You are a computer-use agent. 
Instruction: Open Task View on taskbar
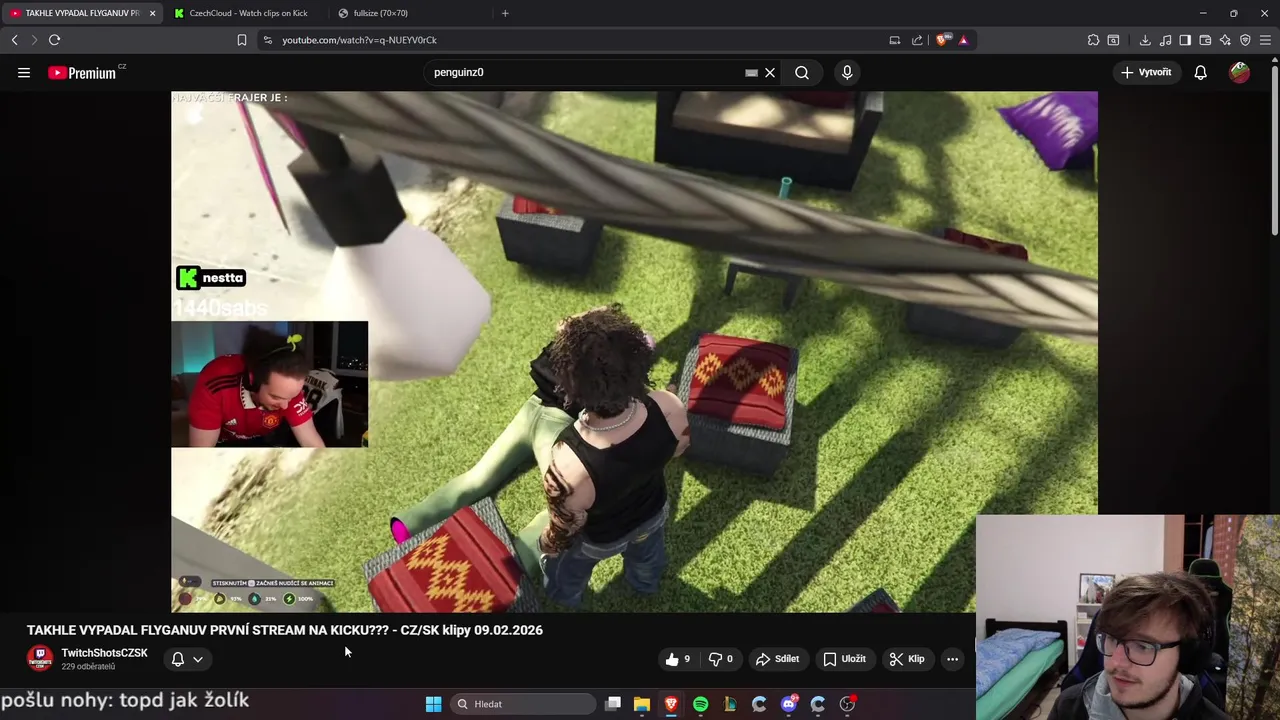pos(613,704)
